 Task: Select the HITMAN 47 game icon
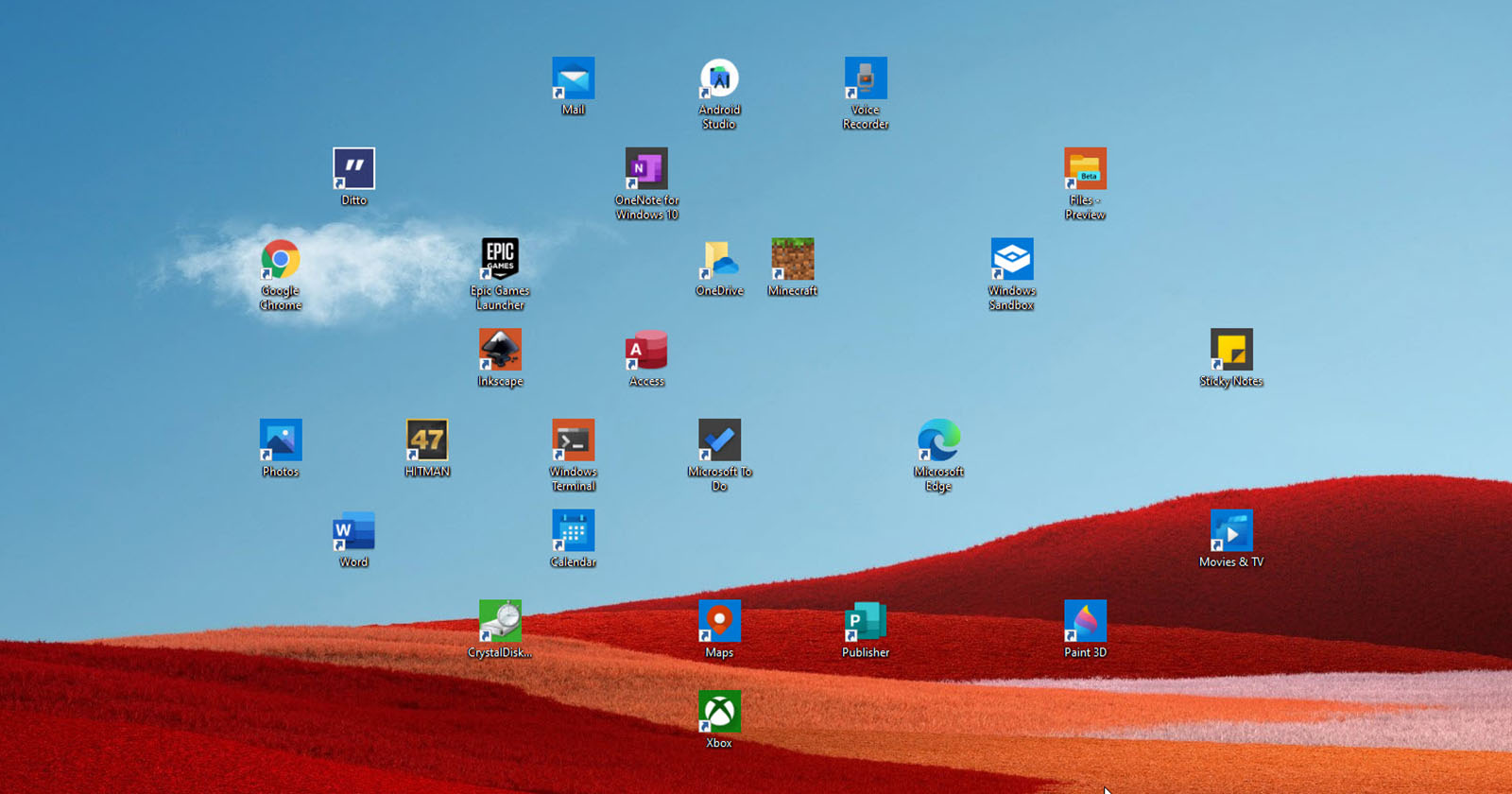427,440
